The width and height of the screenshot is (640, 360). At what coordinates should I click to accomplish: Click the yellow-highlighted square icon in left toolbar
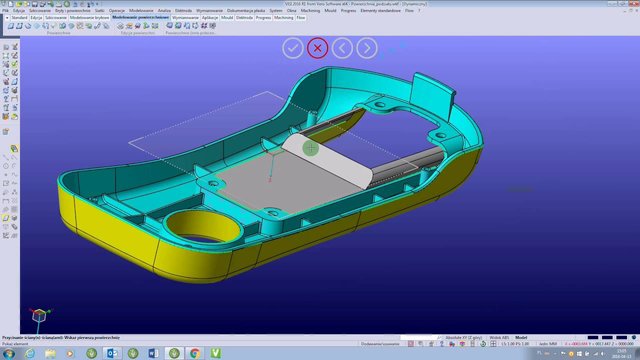6,218
